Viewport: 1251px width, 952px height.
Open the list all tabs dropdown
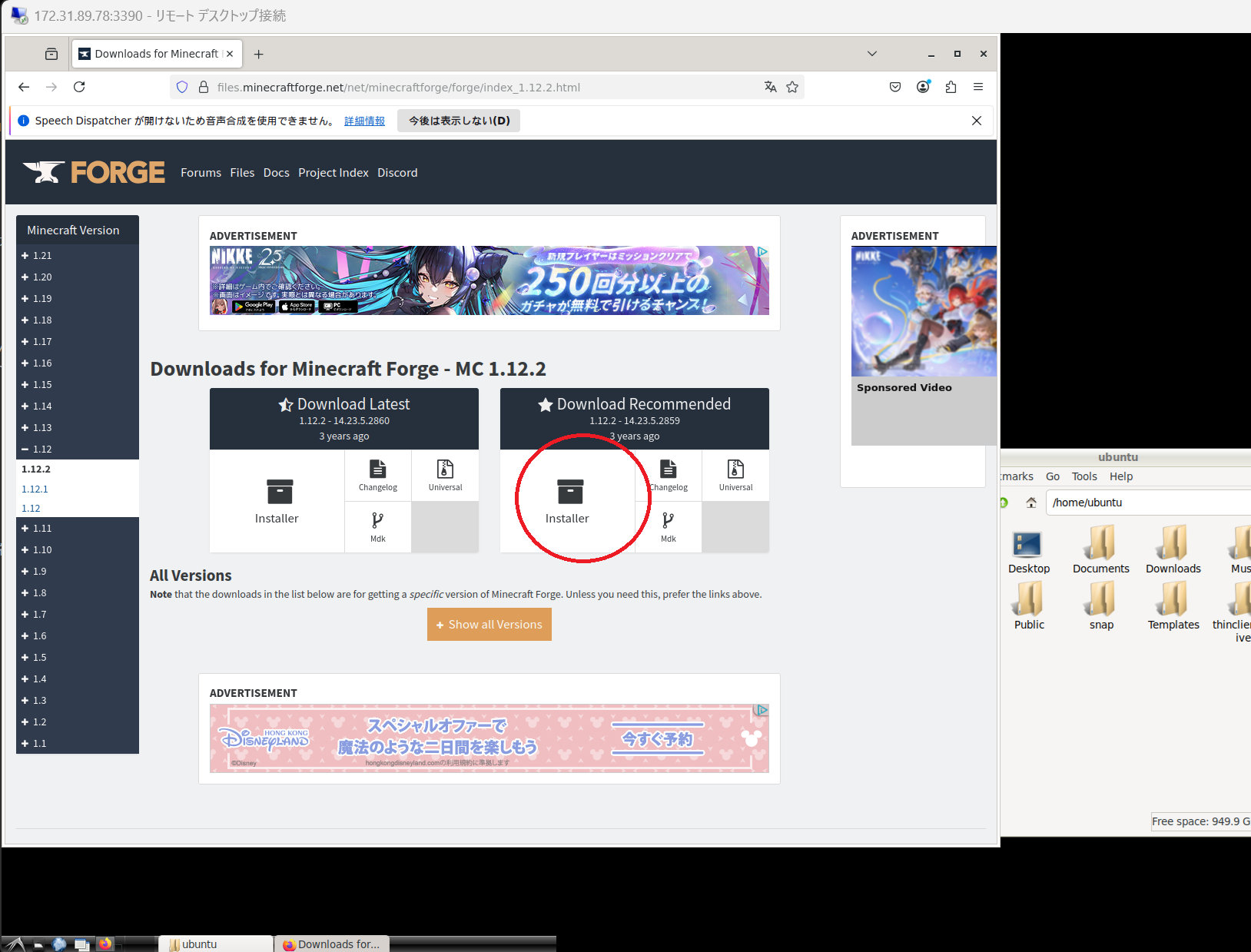tap(872, 54)
